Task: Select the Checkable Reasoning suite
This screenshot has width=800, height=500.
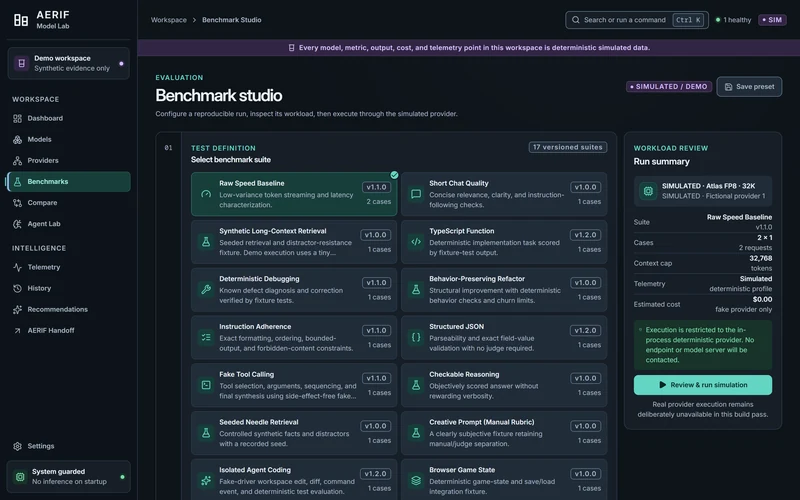Action: [504, 385]
